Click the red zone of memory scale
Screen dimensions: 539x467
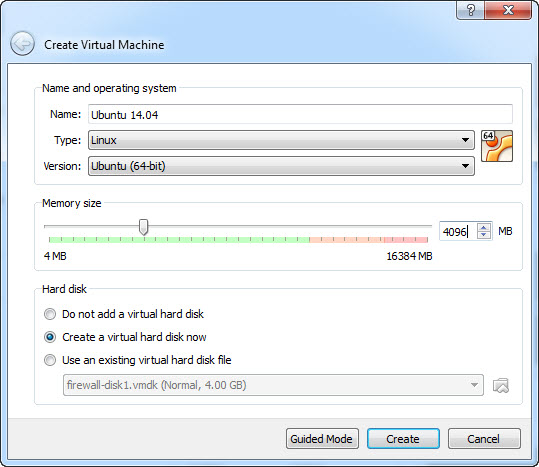(406, 240)
